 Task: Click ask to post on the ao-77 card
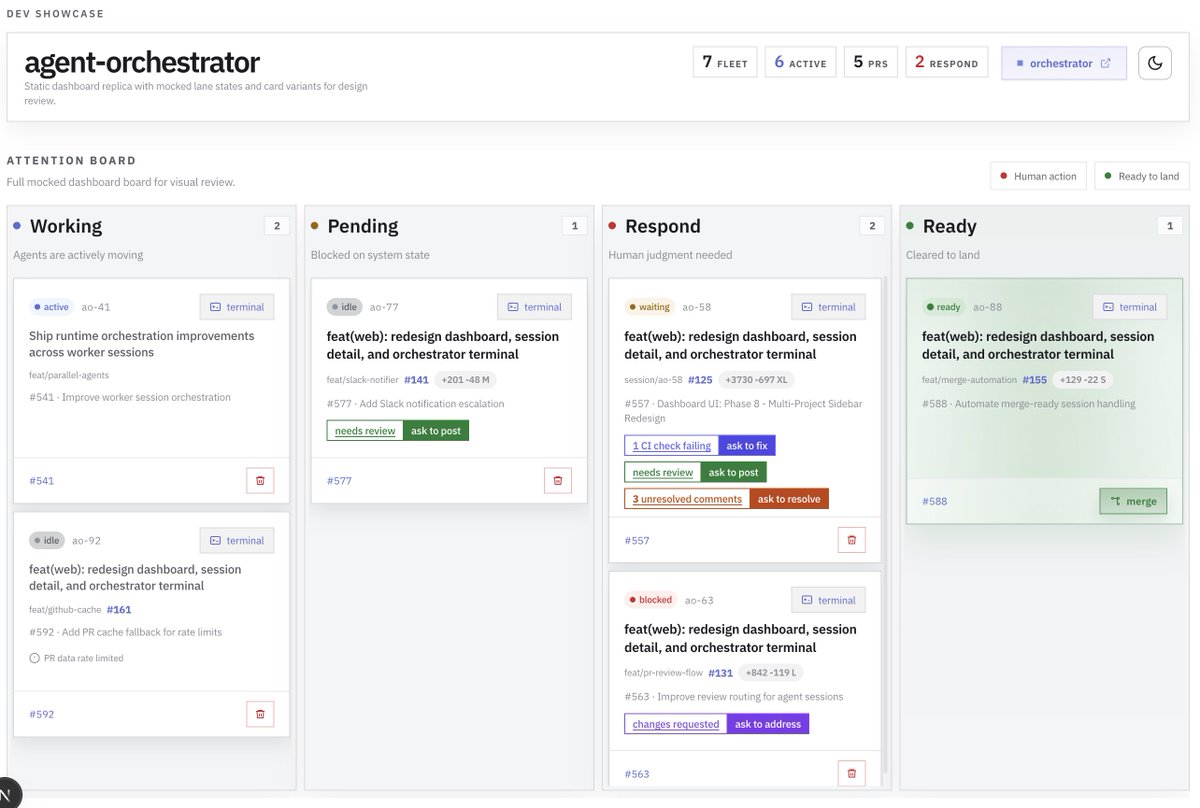pos(436,431)
